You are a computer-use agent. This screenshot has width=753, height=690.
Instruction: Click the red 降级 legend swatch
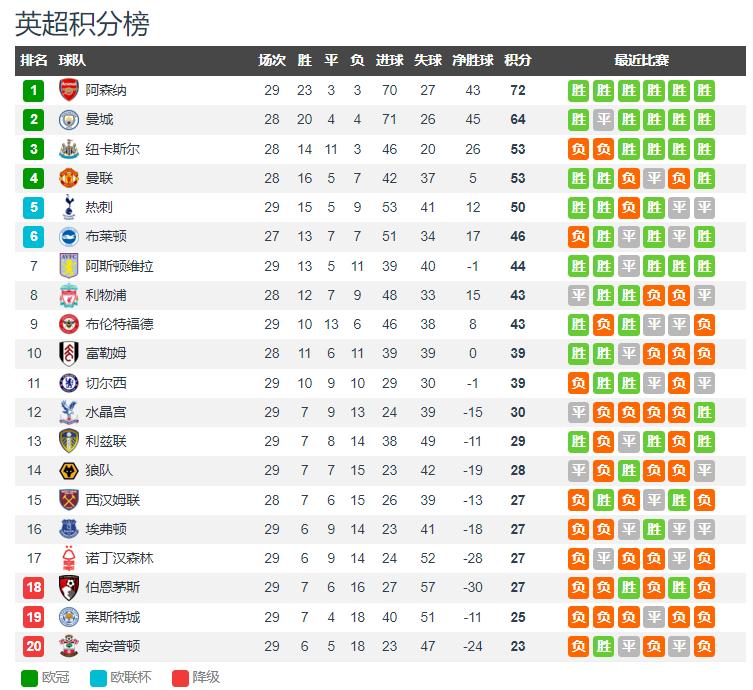(x=180, y=678)
